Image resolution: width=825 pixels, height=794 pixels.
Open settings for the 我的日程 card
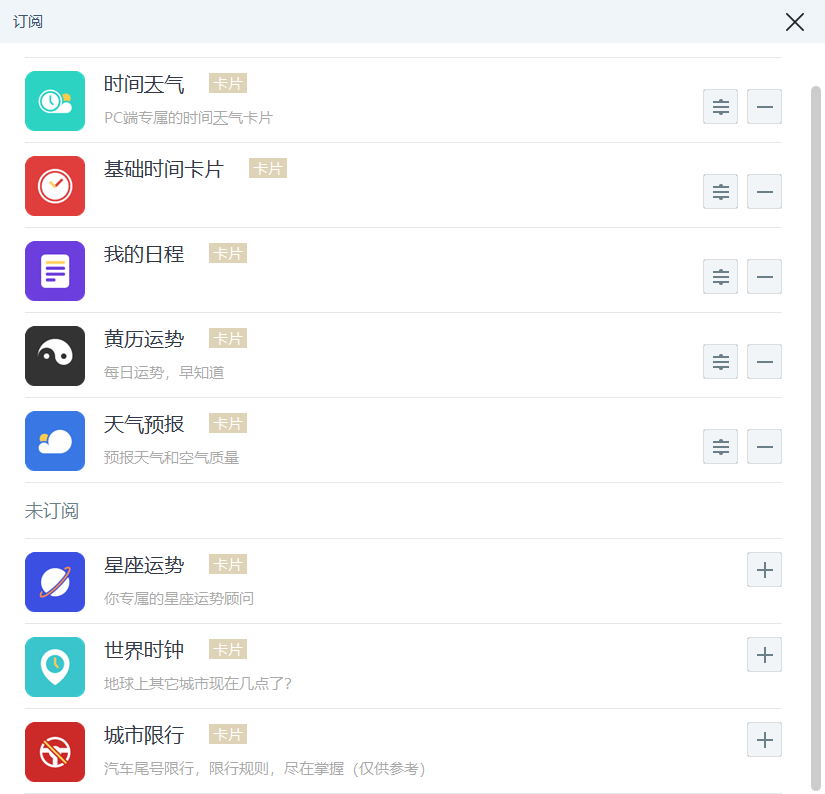720,276
